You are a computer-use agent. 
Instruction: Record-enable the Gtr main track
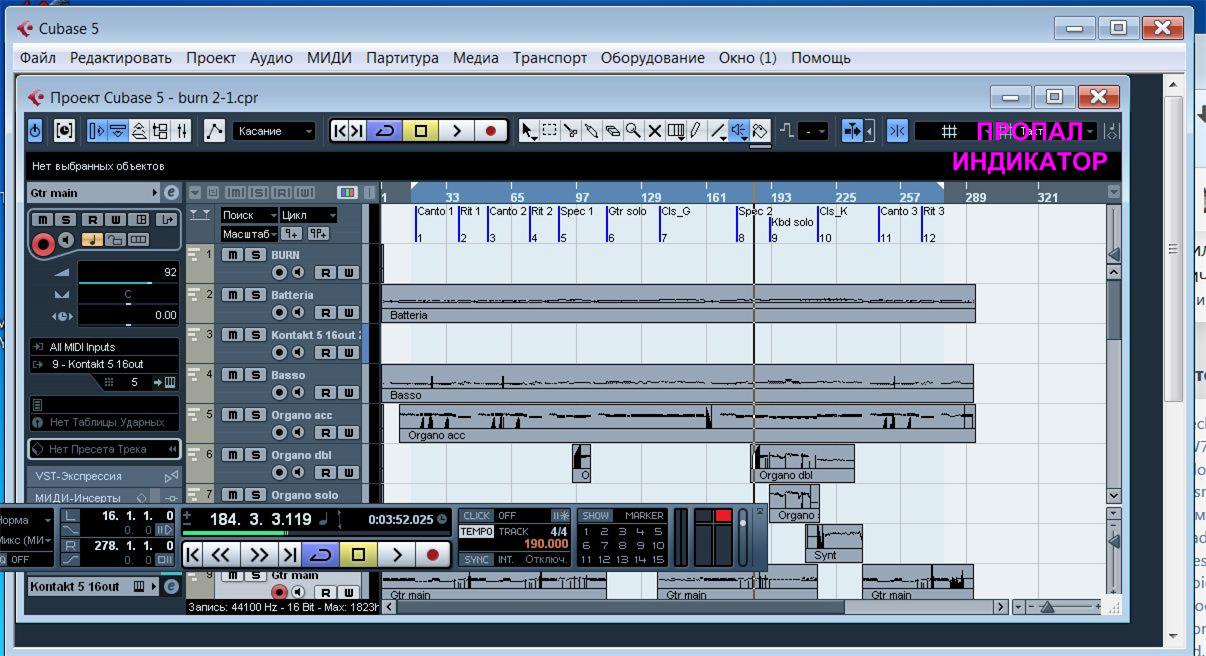point(280,592)
